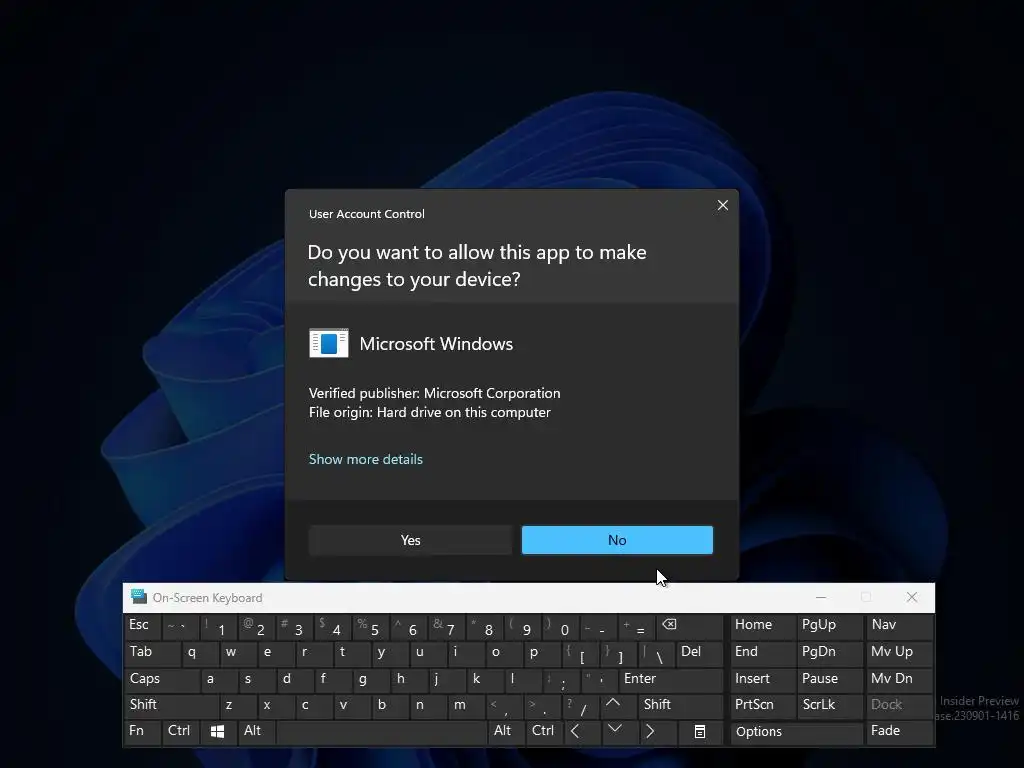
Task: Tap the Nav key
Action: (x=899, y=626)
